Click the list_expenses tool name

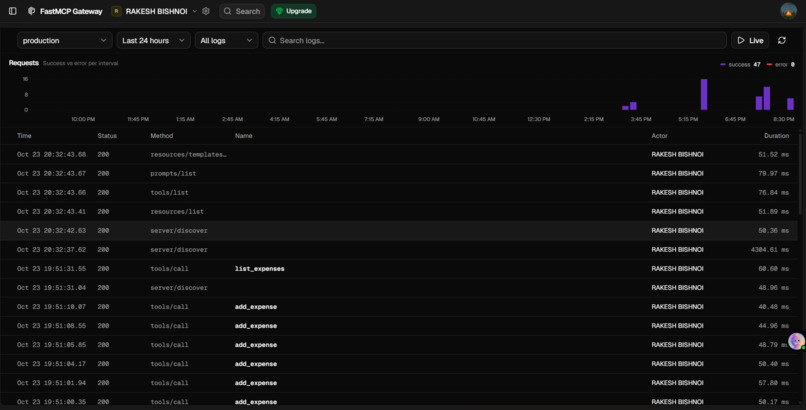260,269
